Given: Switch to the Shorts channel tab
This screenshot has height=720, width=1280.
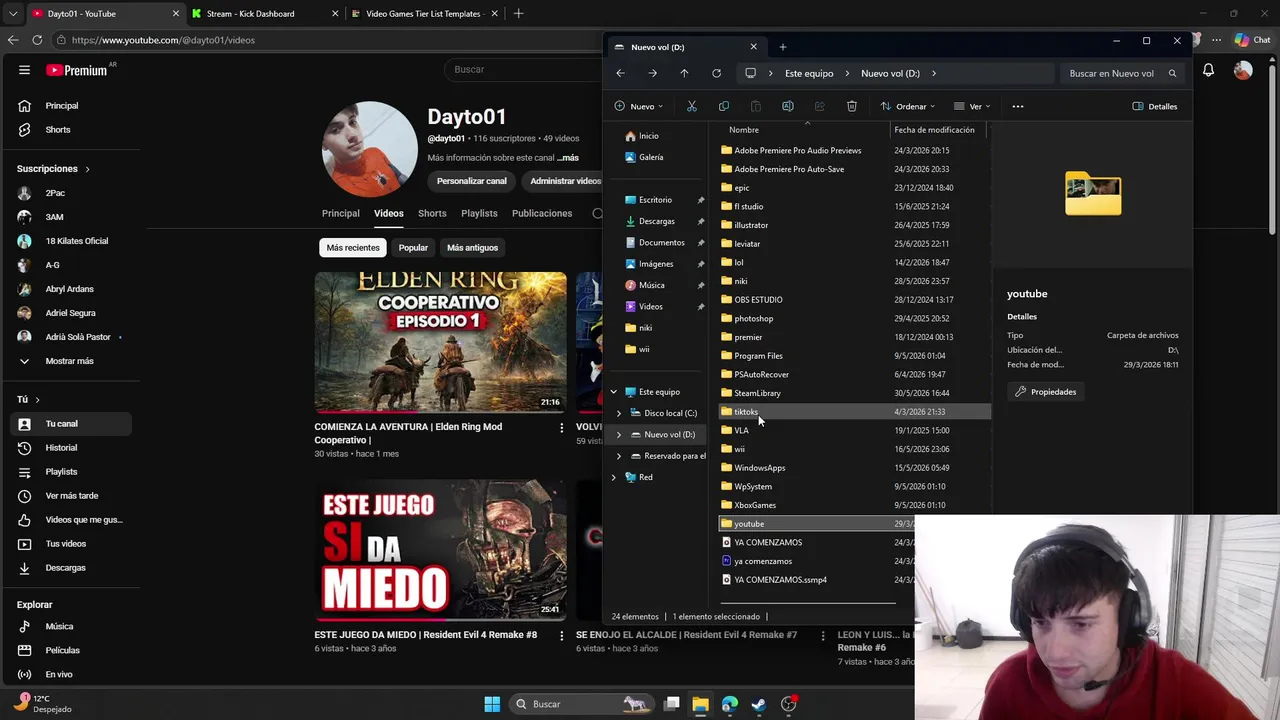Looking at the screenshot, I should [432, 213].
